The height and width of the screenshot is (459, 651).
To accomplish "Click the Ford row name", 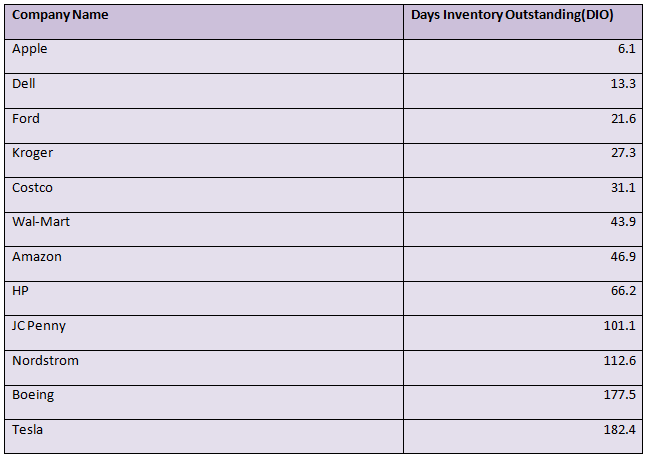I will click(26, 119).
